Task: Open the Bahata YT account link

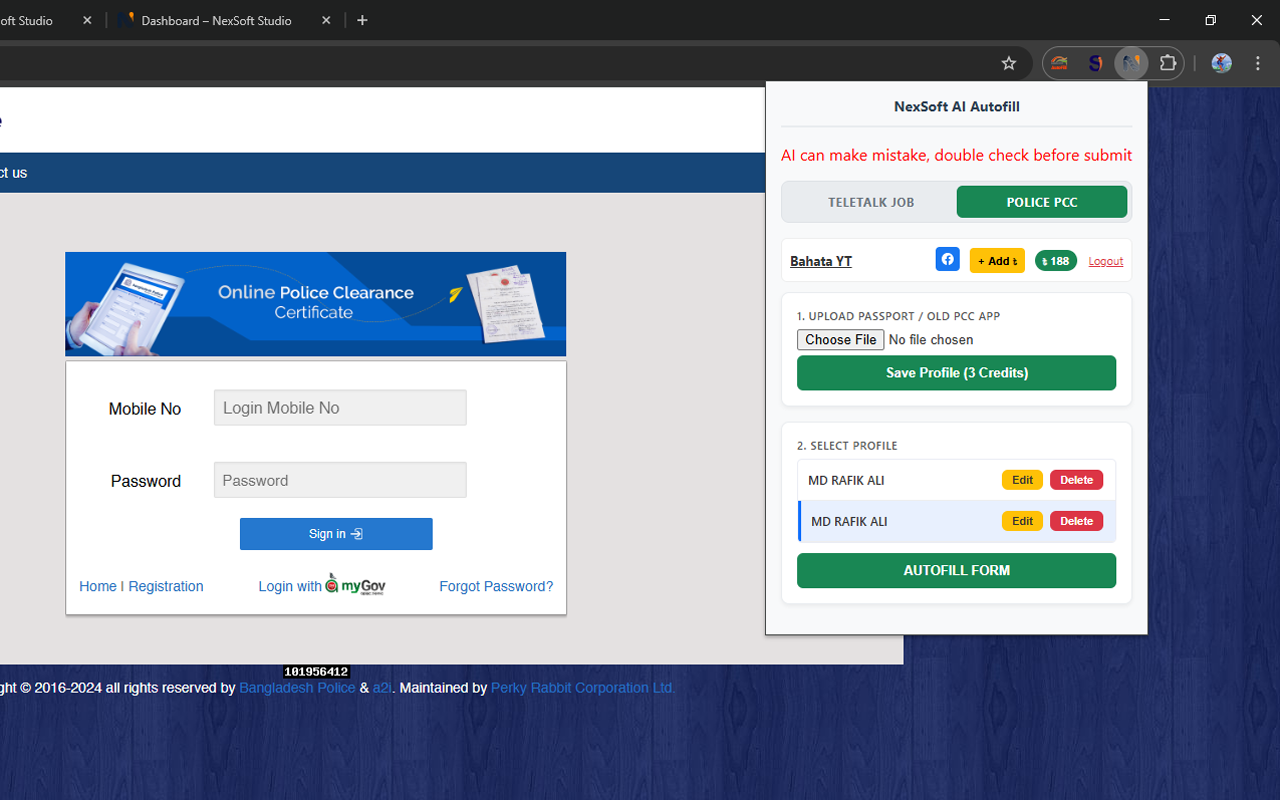Action: (x=821, y=261)
